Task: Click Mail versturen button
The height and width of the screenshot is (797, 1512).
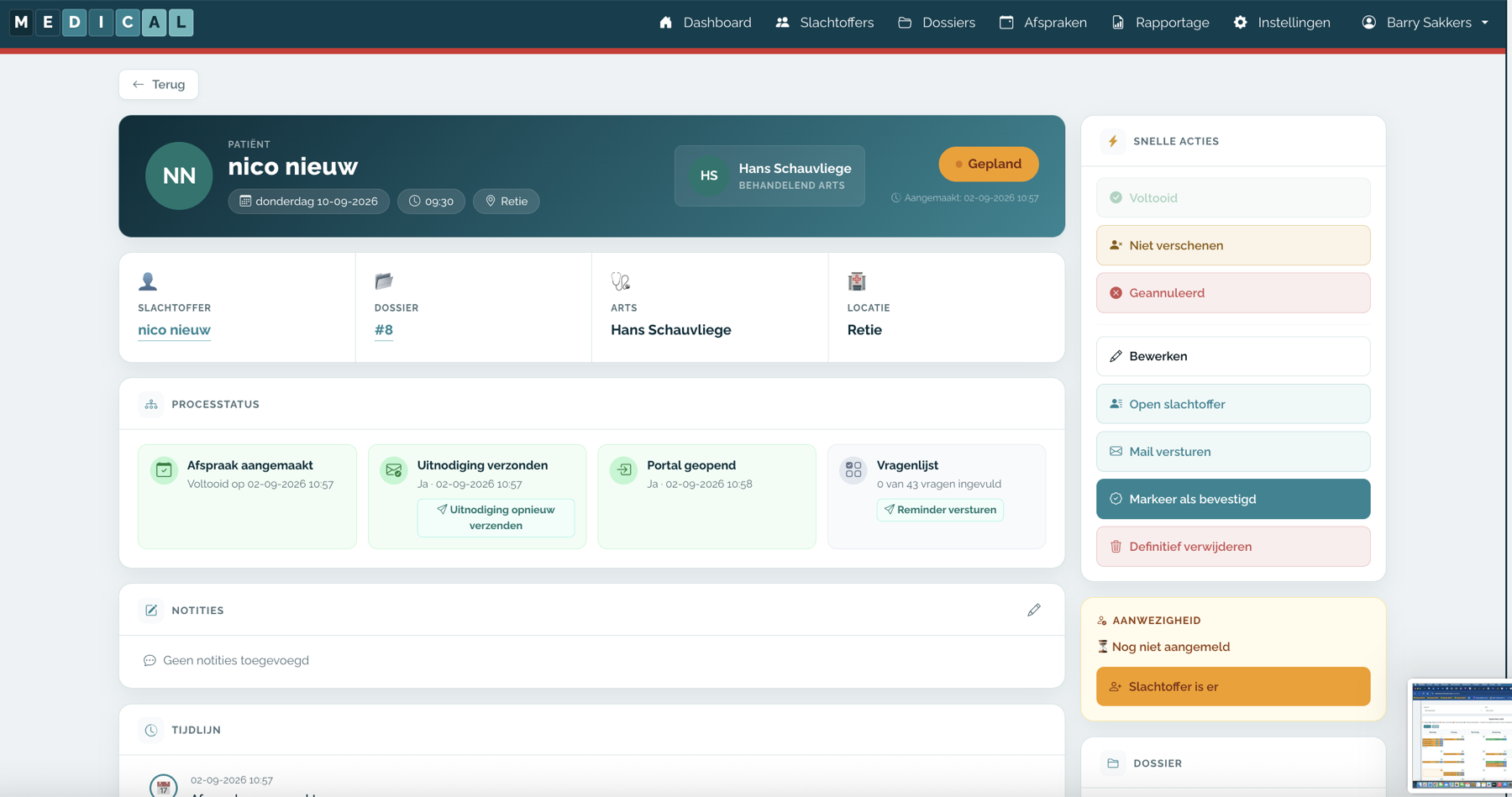Action: pyautogui.click(x=1233, y=452)
